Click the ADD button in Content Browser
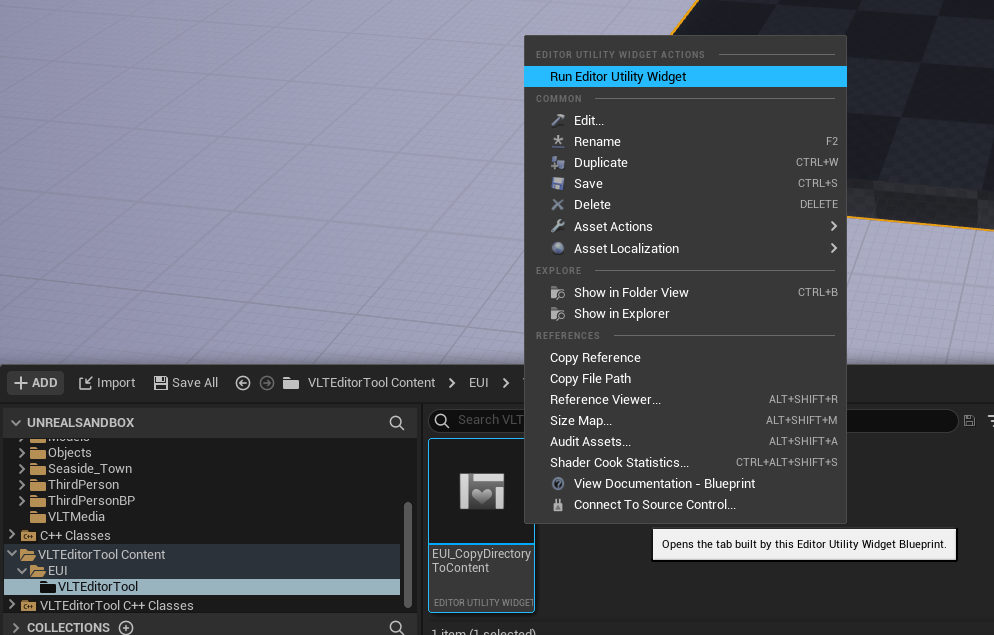The width and height of the screenshot is (994, 635). pos(36,383)
